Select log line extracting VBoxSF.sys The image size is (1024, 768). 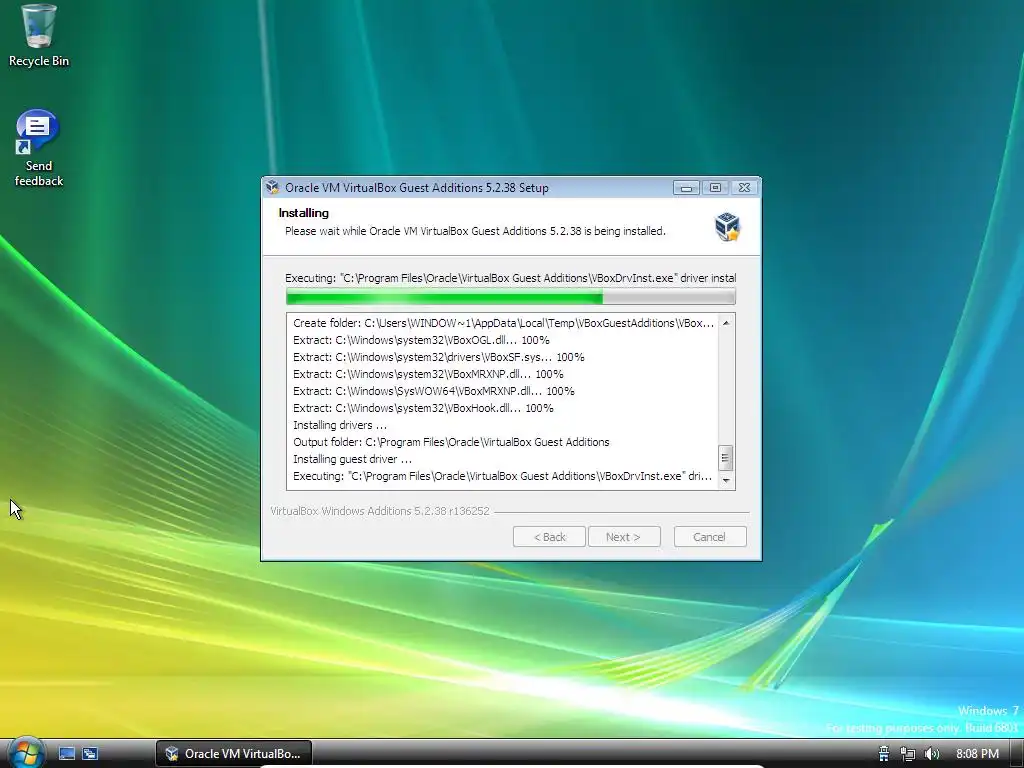(439, 357)
